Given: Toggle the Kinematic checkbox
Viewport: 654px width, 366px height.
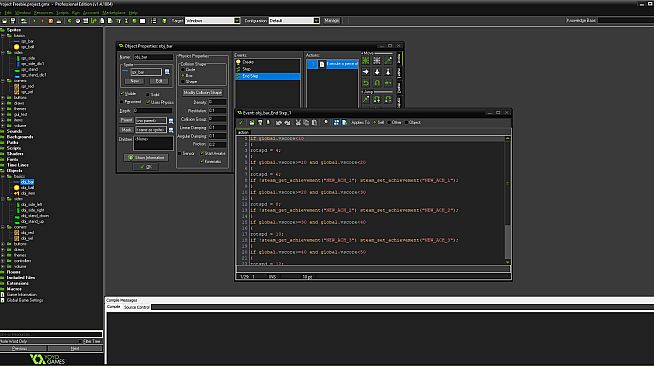Looking at the screenshot, I should tap(202, 161).
